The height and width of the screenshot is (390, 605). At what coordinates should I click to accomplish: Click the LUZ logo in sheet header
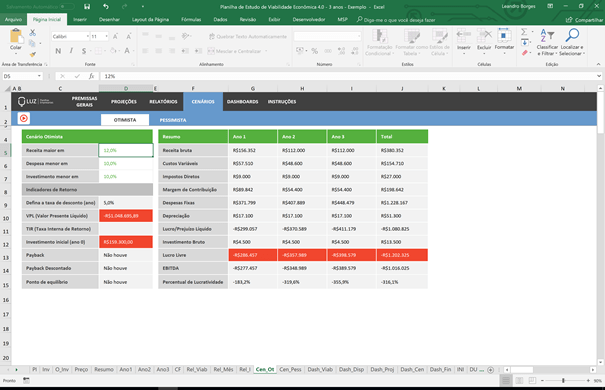tap(35, 101)
